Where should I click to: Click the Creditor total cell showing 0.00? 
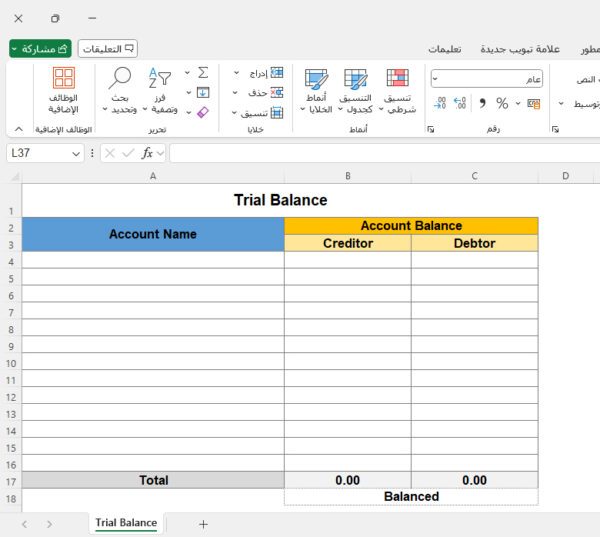pyautogui.click(x=347, y=480)
